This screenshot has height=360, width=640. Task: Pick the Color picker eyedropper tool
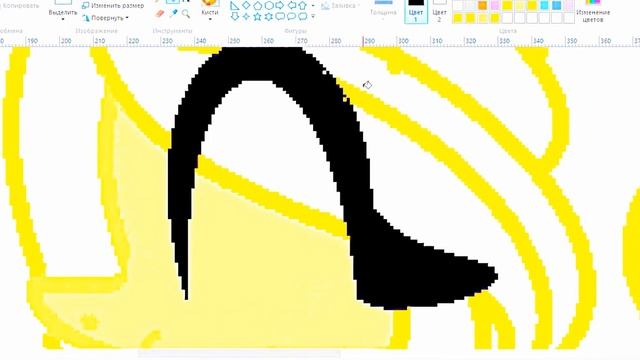173,13
